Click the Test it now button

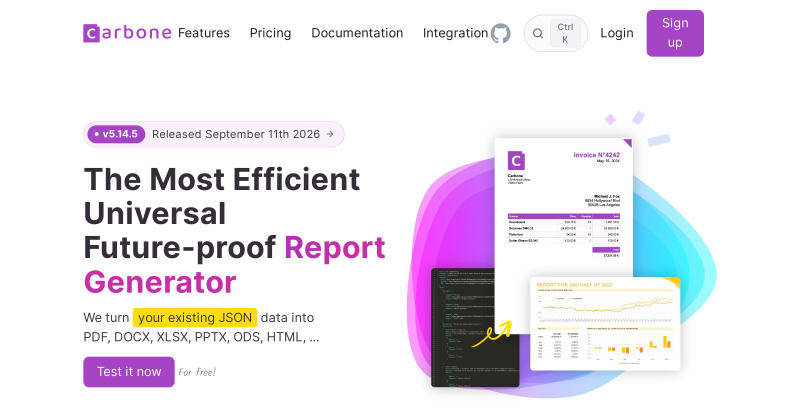point(129,372)
